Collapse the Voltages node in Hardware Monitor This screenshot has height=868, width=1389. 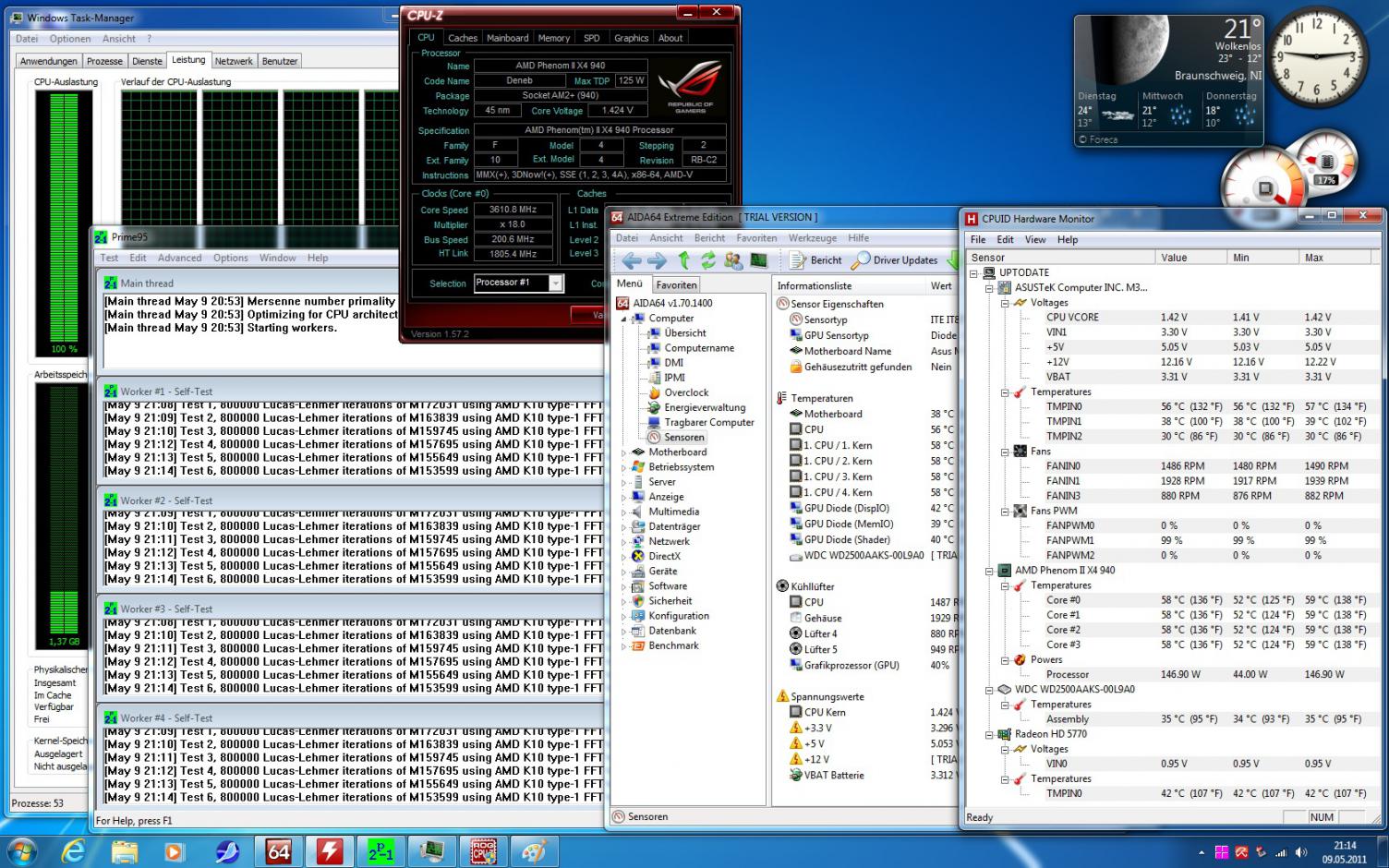pos(1005,303)
